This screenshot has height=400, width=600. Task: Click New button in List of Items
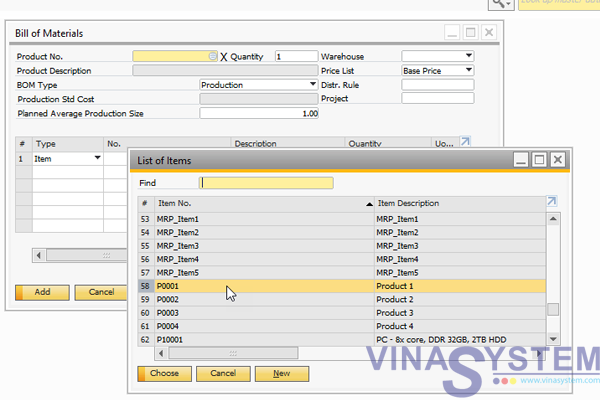click(x=282, y=374)
